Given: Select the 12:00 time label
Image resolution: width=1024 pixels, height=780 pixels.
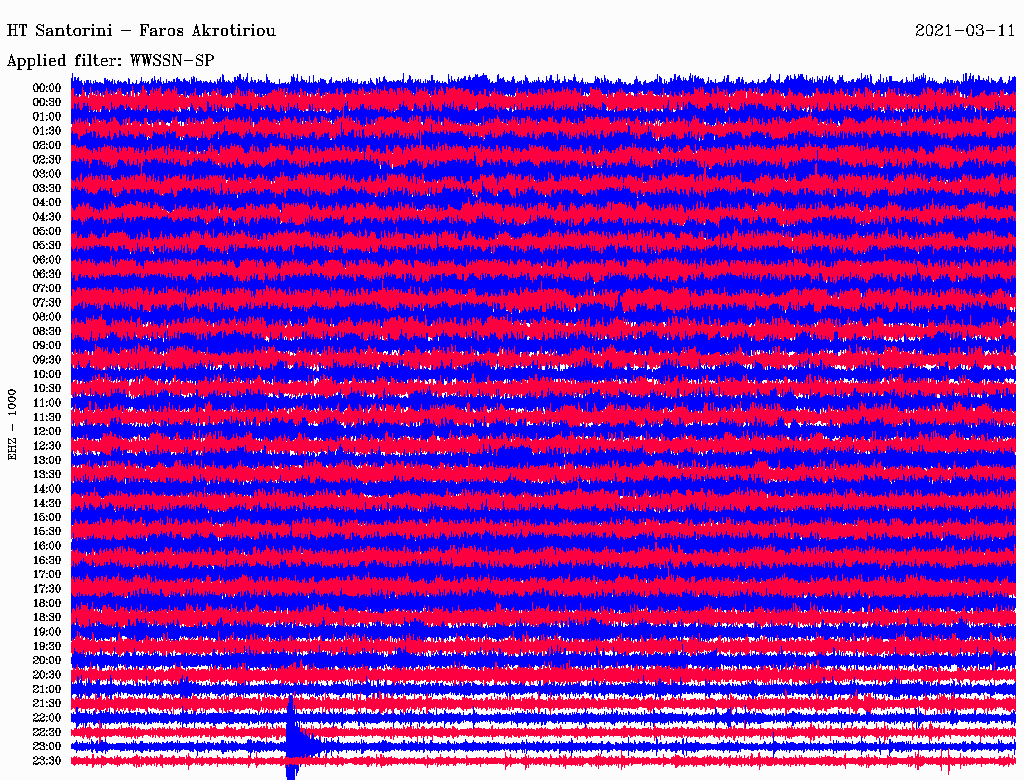Looking at the screenshot, I should 47,432.
